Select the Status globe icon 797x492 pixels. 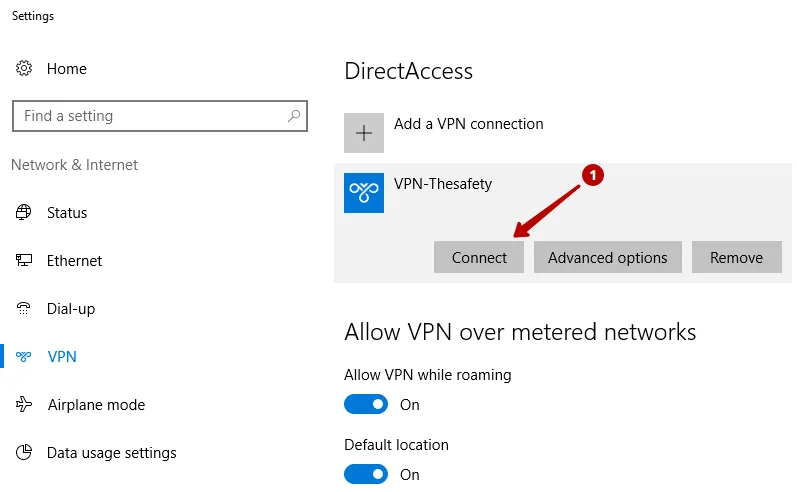tap(23, 212)
